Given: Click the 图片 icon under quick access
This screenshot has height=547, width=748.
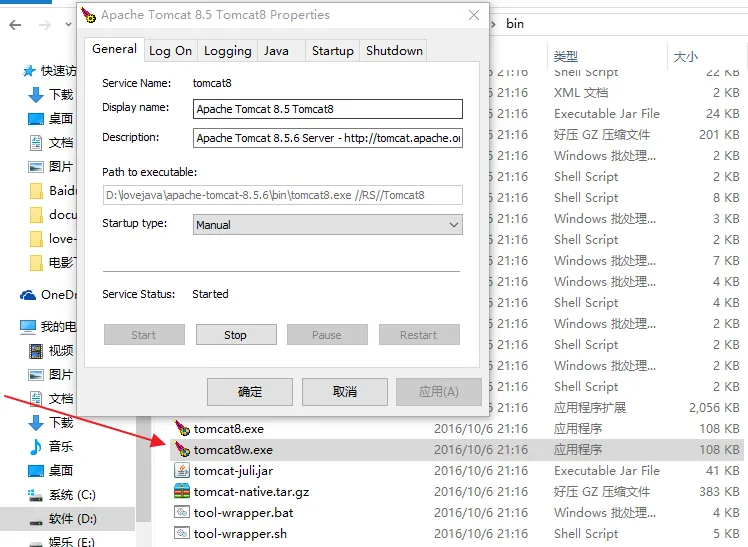Looking at the screenshot, I should click(x=36, y=167).
